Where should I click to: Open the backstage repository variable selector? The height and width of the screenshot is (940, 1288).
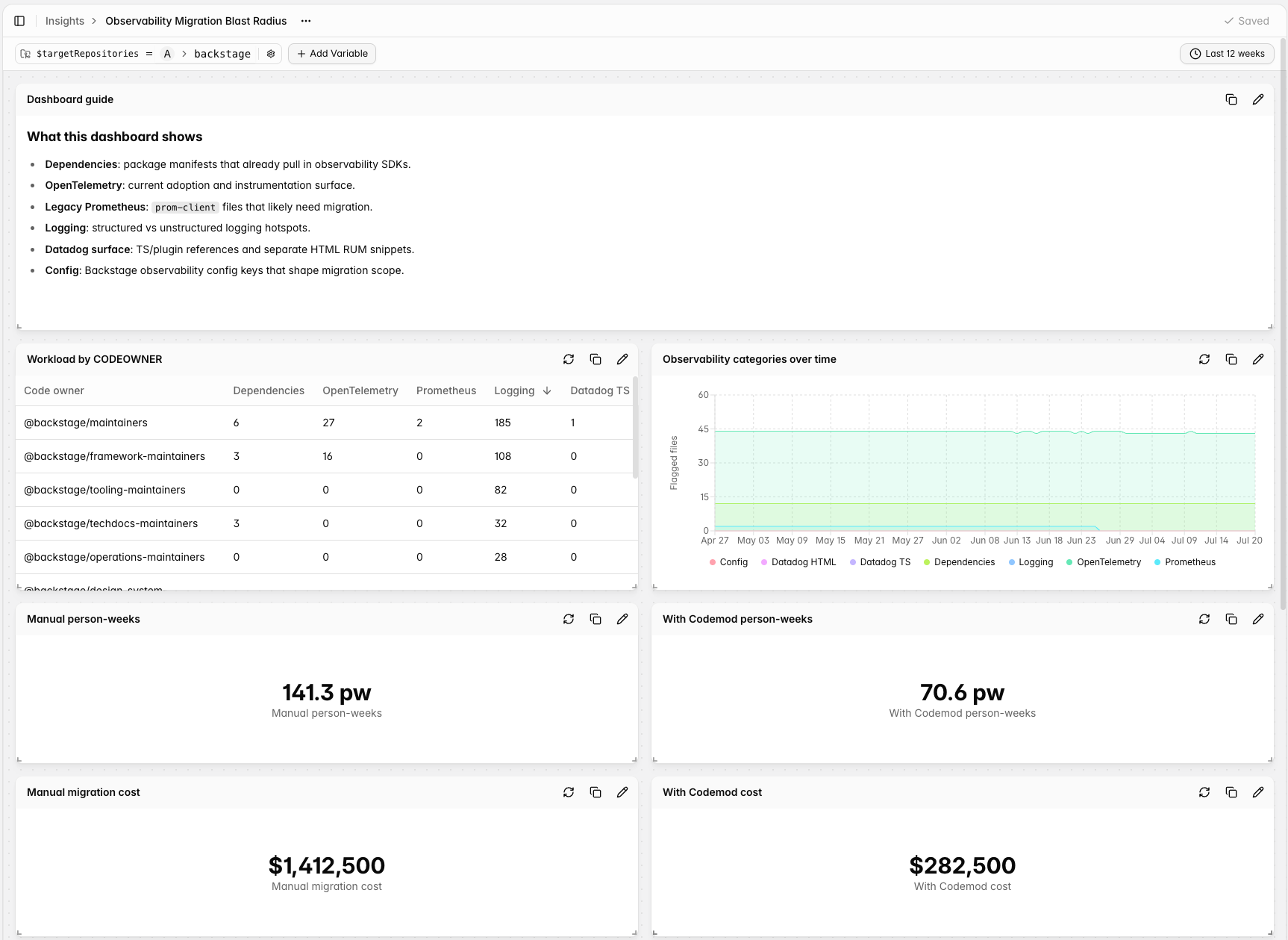[x=222, y=54]
